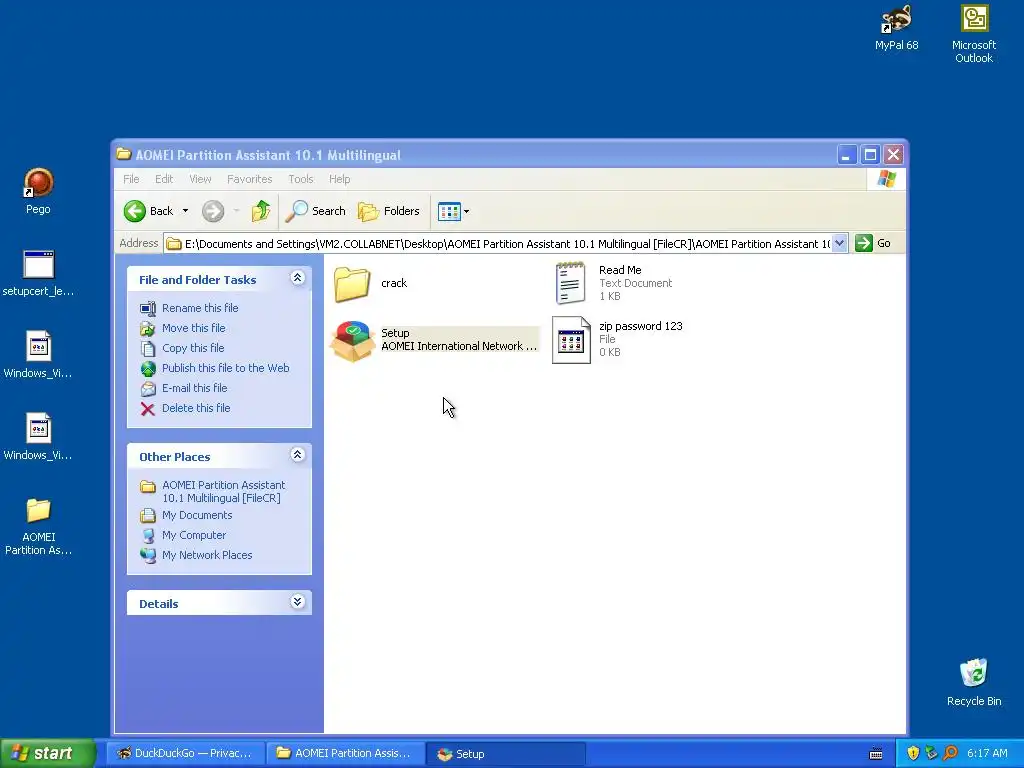Expand the Address bar dropdown
Image resolution: width=1024 pixels, height=768 pixels.
coord(840,244)
